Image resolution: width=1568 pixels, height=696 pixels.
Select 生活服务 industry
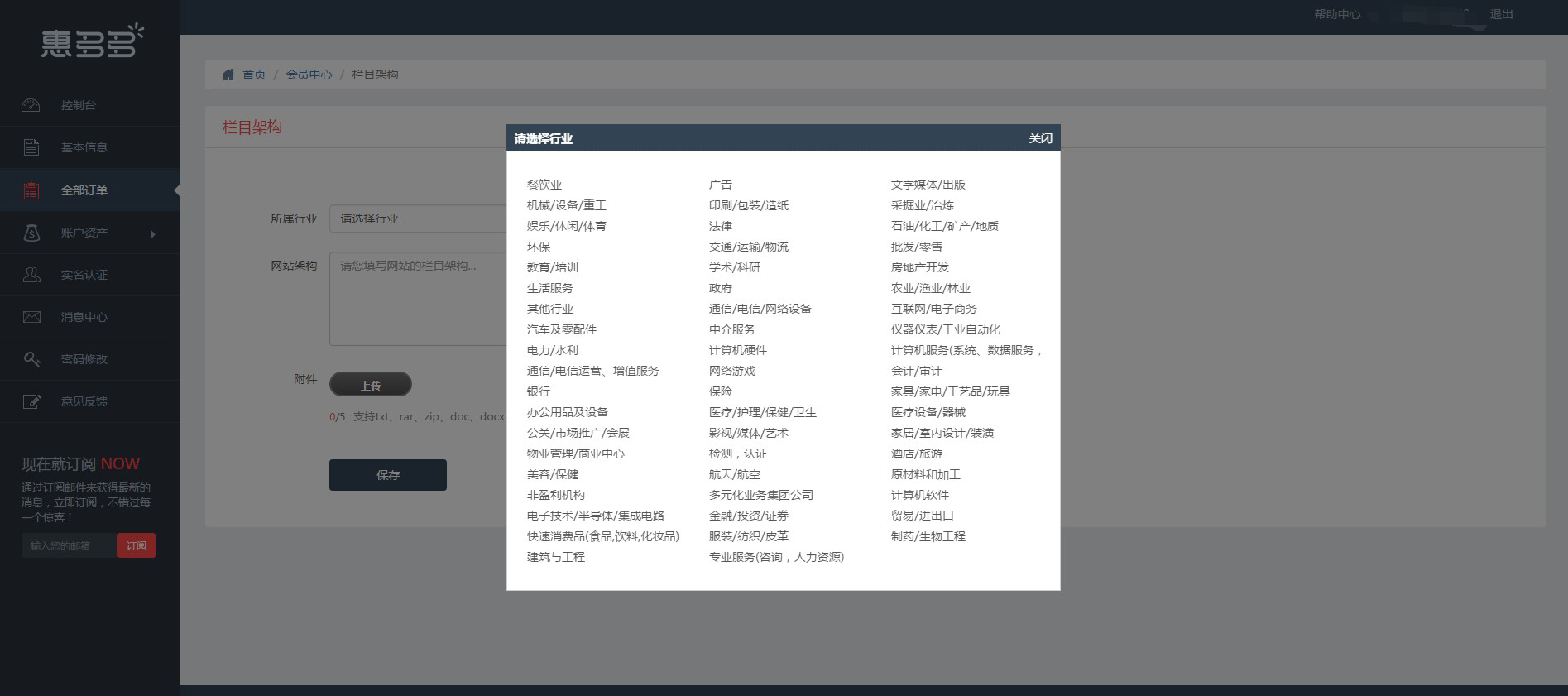click(x=550, y=288)
